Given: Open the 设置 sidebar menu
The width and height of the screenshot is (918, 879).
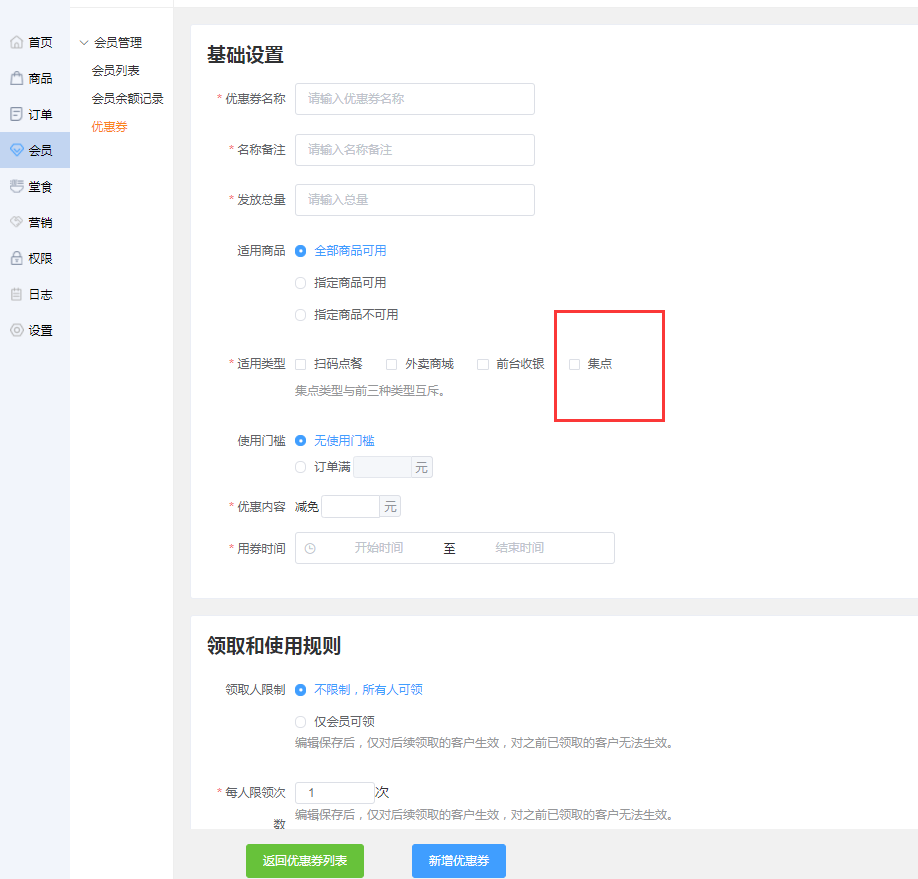Looking at the screenshot, I should [x=35, y=330].
